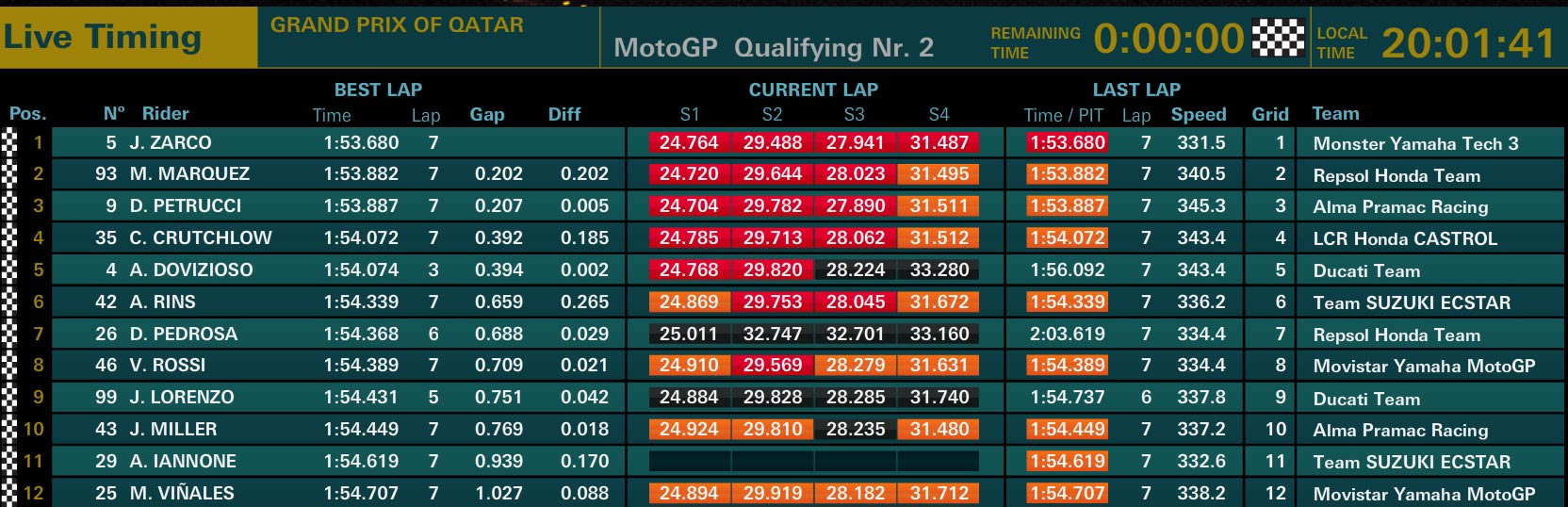Click the Rider column header

[165, 113]
